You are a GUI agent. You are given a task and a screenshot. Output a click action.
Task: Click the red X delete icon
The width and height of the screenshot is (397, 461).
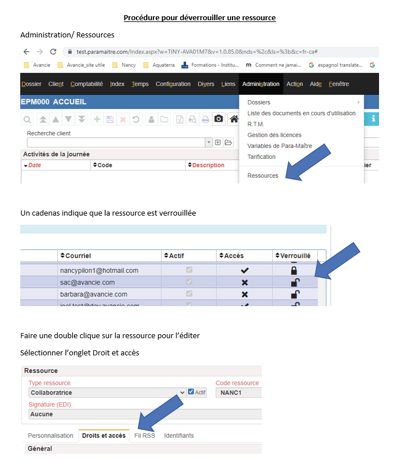tap(123, 119)
